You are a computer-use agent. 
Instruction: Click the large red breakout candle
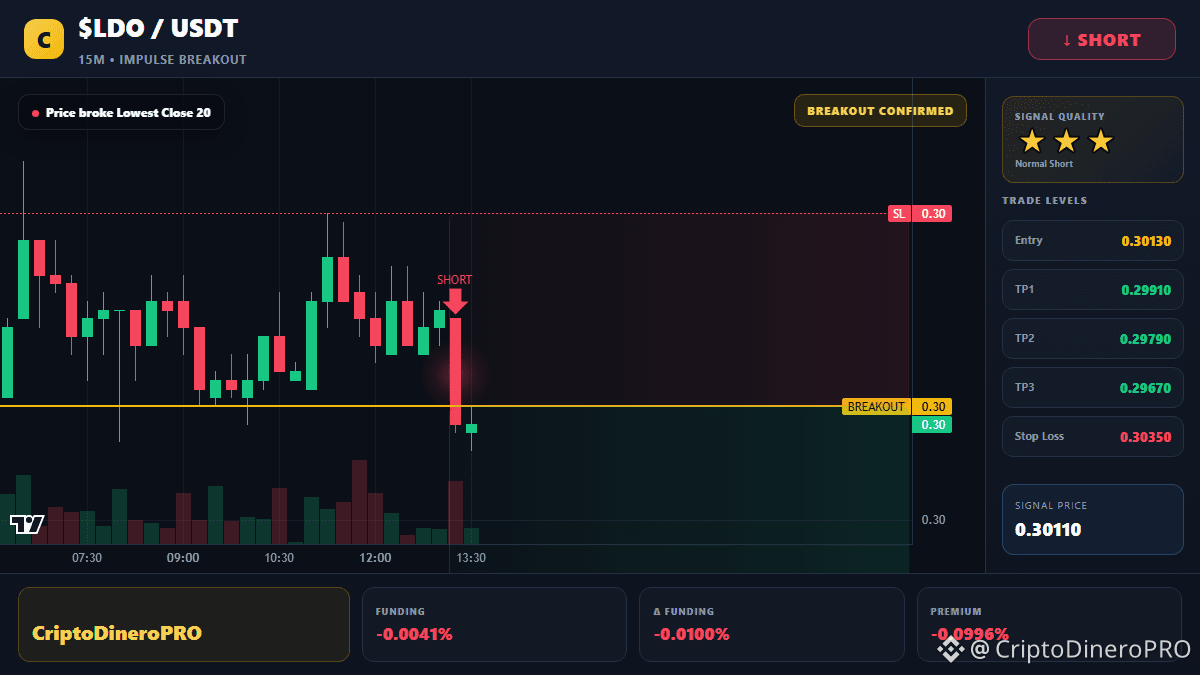pyautogui.click(x=455, y=371)
